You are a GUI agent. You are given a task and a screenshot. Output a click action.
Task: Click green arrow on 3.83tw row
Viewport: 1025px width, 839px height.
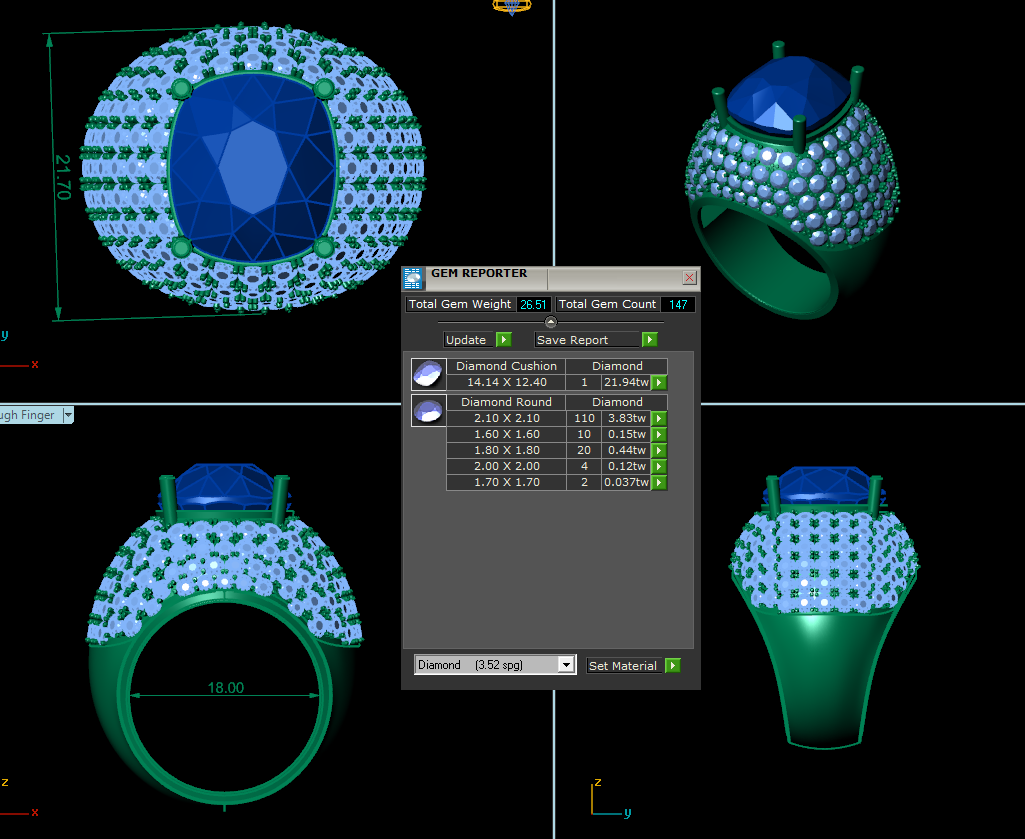[659, 419]
